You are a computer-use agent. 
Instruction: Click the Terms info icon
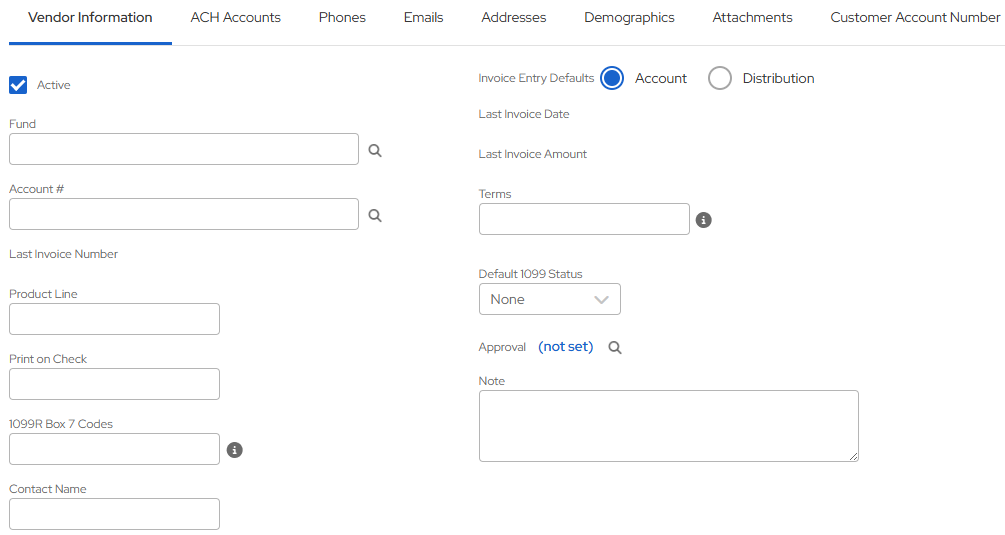[x=703, y=220]
